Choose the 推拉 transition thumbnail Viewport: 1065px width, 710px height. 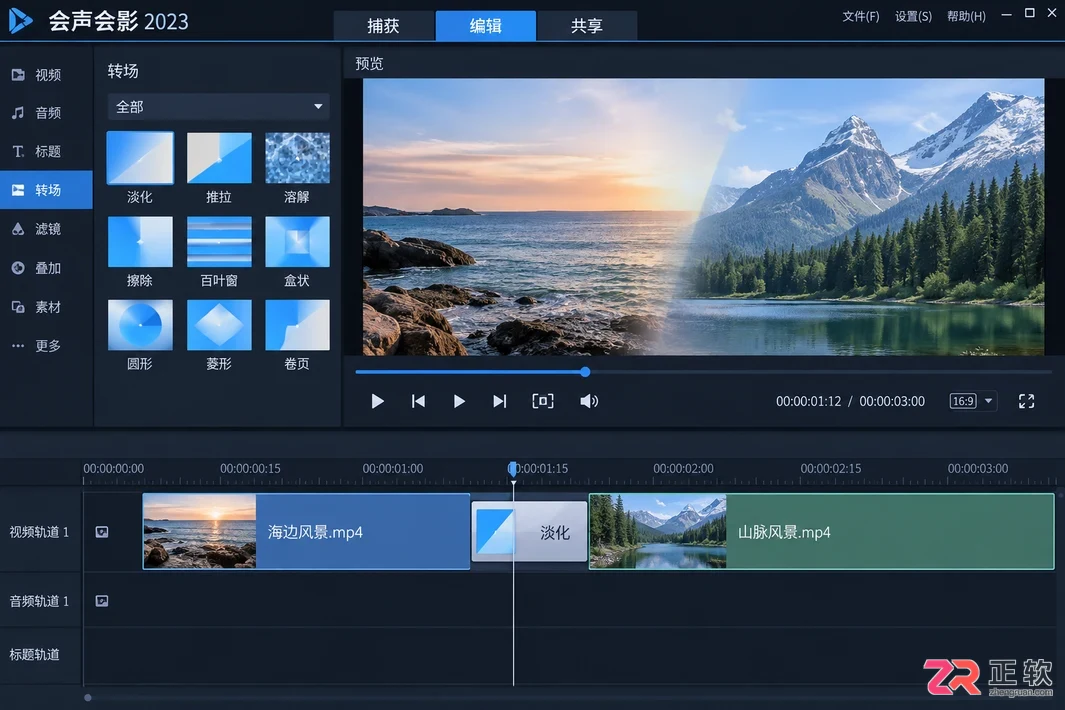(x=219, y=158)
